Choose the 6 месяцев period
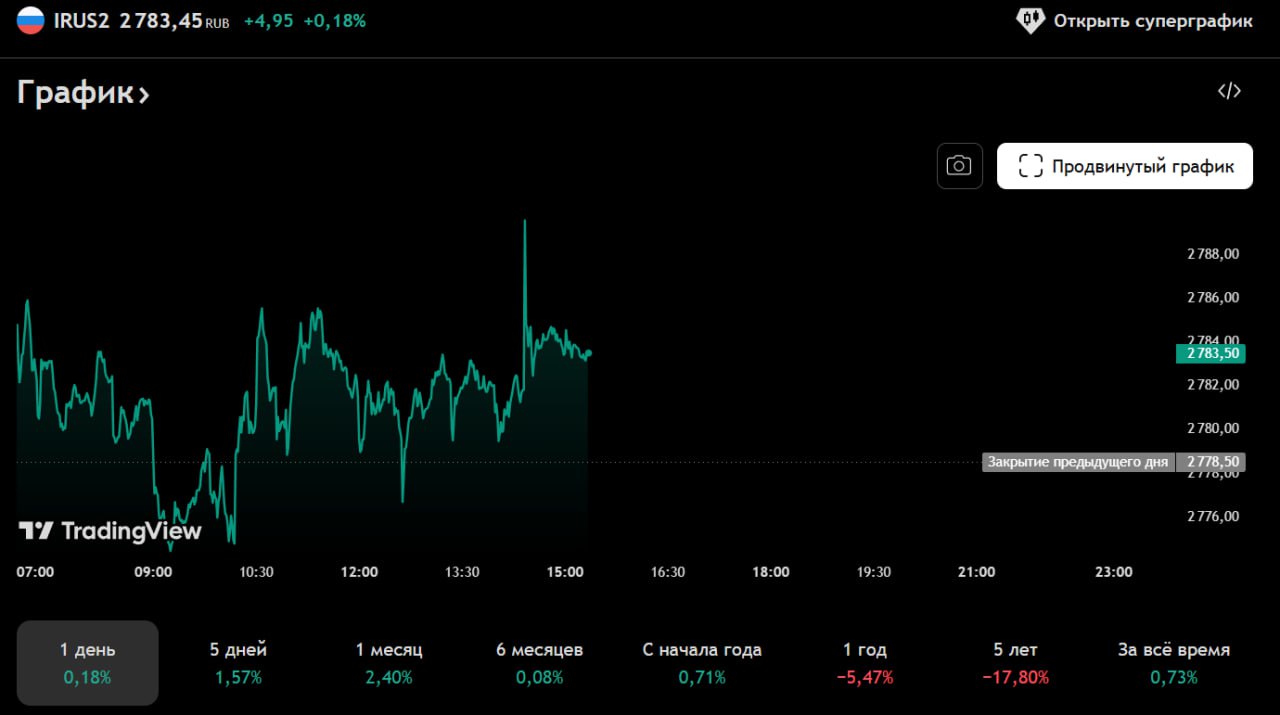The width and height of the screenshot is (1280, 715). pos(539,662)
